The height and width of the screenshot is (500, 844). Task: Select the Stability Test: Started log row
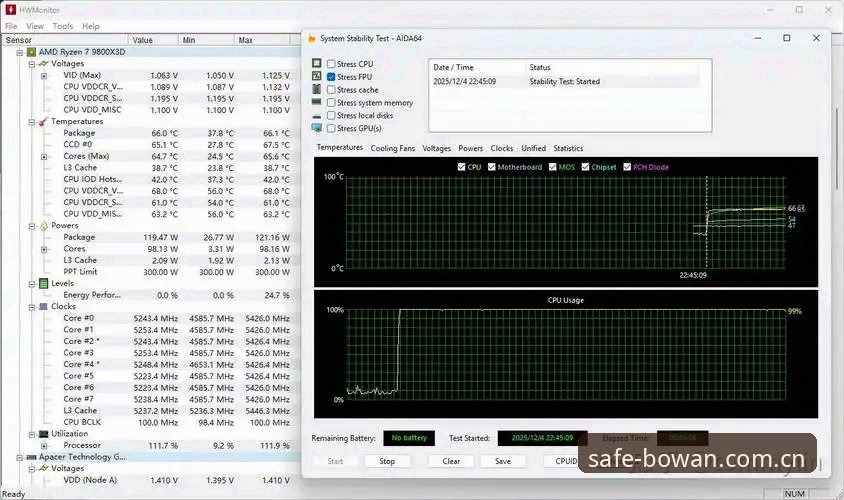tap(565, 81)
